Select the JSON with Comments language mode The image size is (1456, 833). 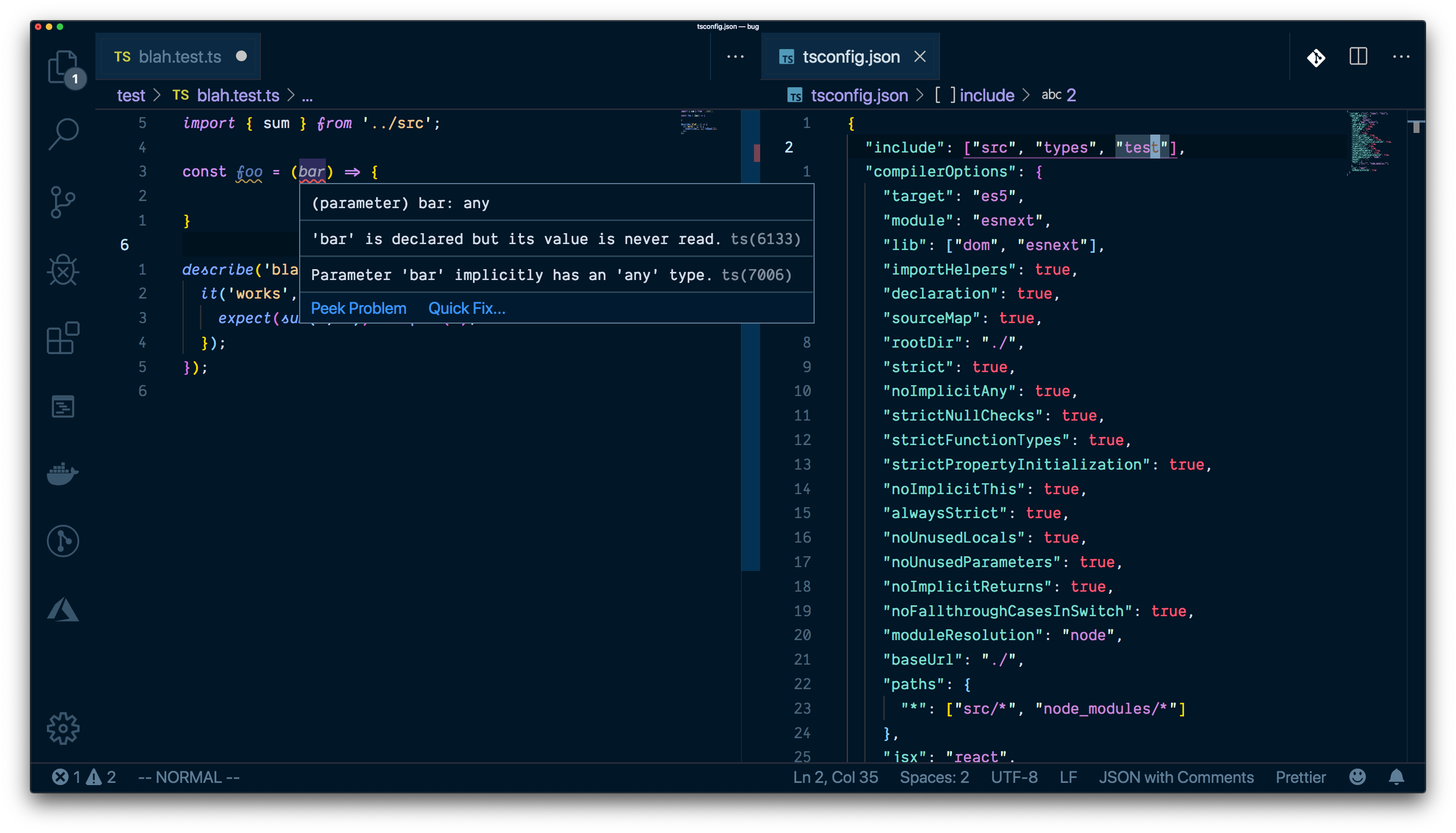1176,777
